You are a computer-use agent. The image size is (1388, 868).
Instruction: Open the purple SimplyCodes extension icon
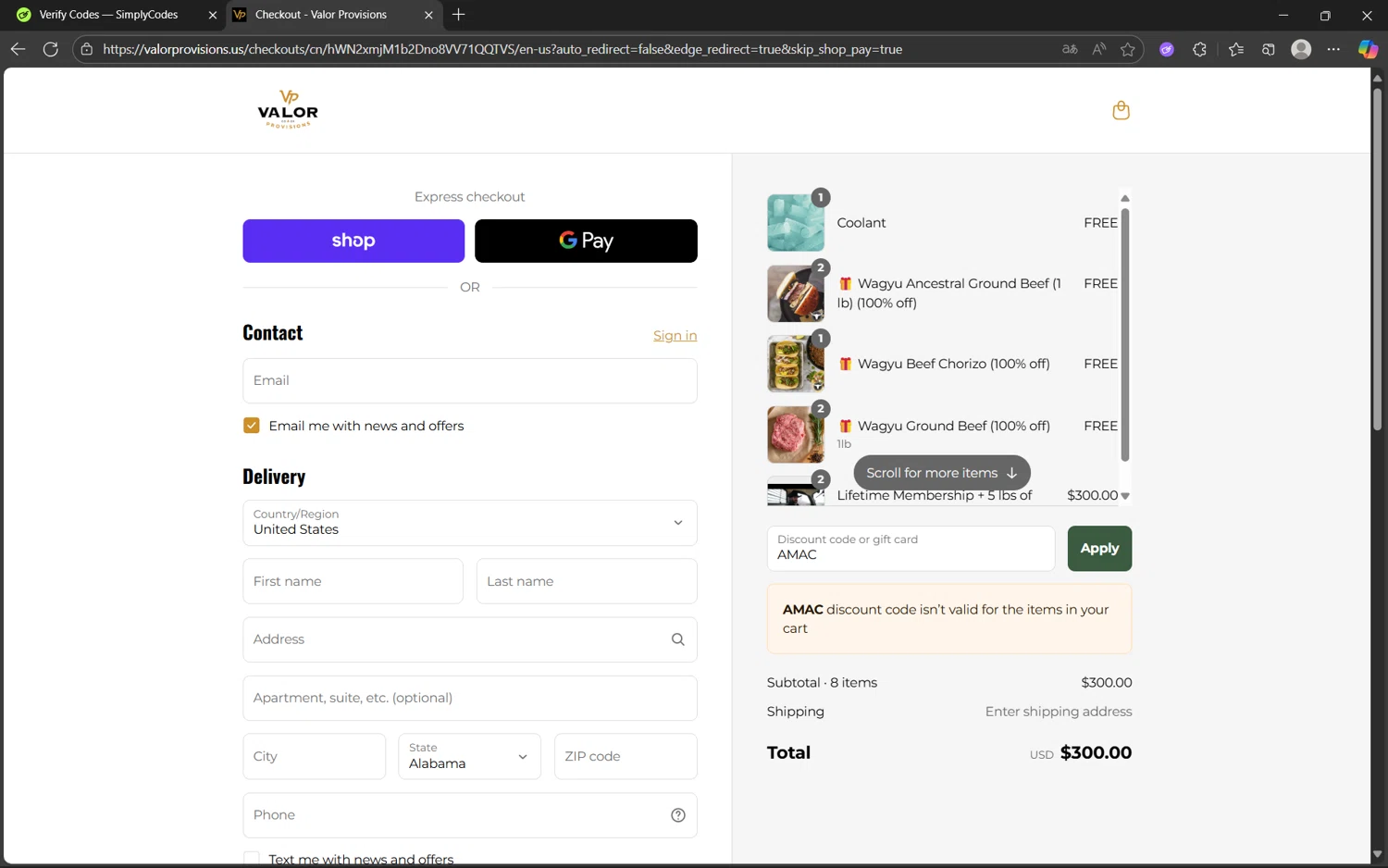pos(1167,49)
